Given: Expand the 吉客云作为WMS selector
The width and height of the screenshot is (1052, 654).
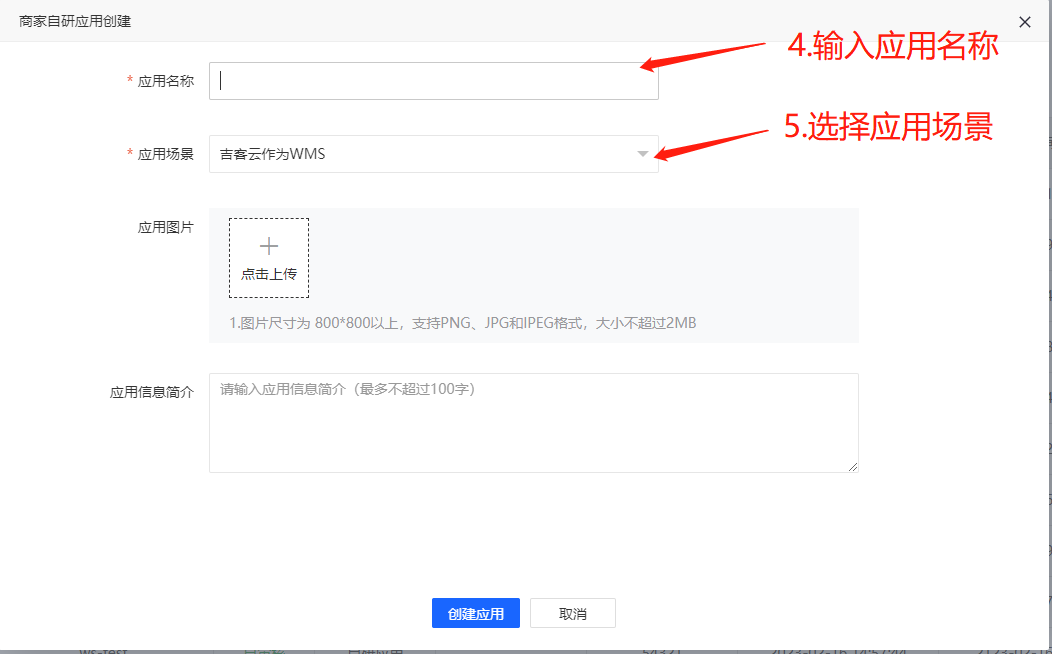Looking at the screenshot, I should [433, 154].
